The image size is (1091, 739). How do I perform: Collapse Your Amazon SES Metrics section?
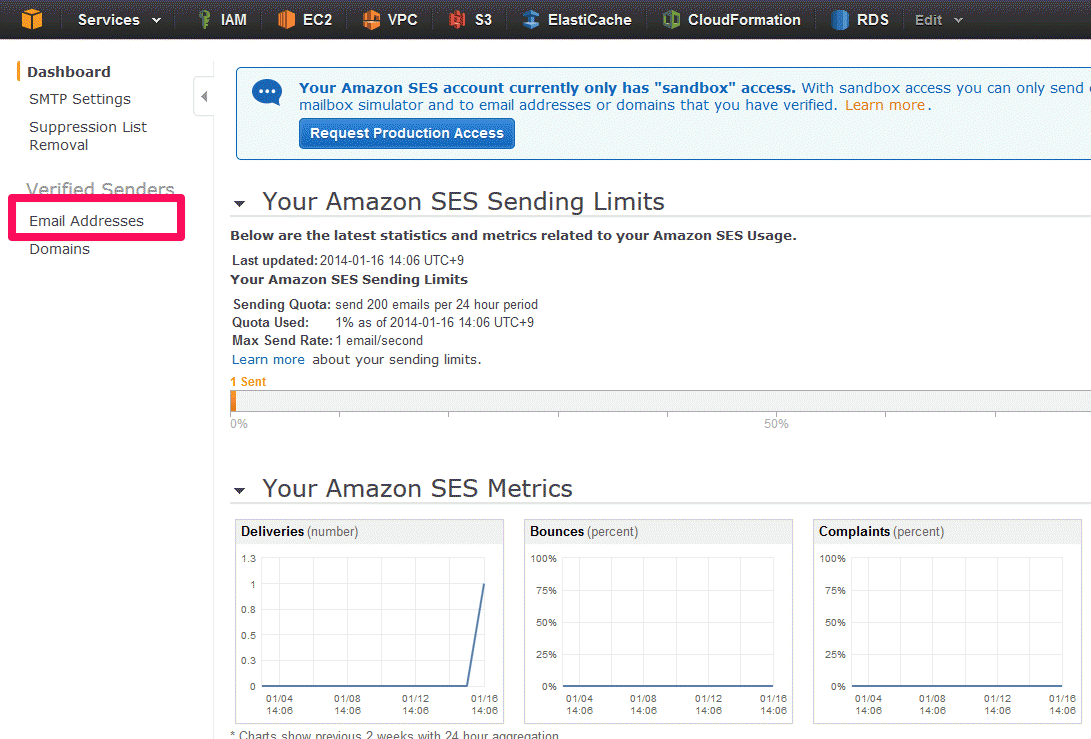pyautogui.click(x=239, y=491)
